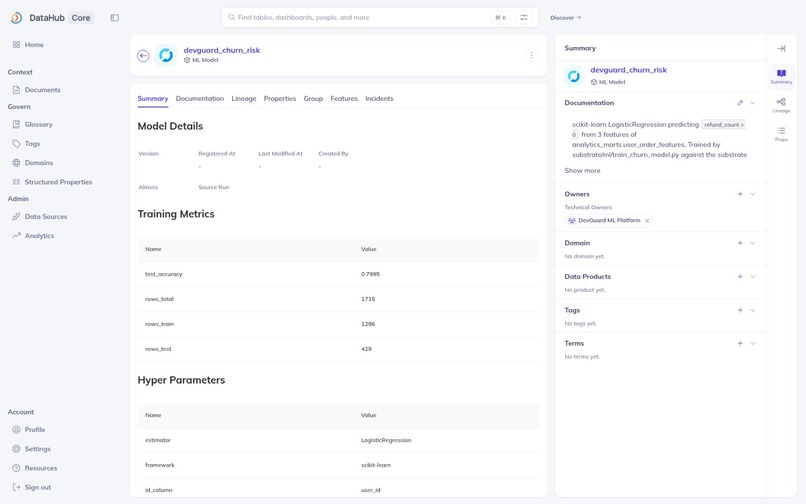The width and height of the screenshot is (806, 504).
Task: Open devguard_churn_risk title in summary panel
Action: pos(628,70)
